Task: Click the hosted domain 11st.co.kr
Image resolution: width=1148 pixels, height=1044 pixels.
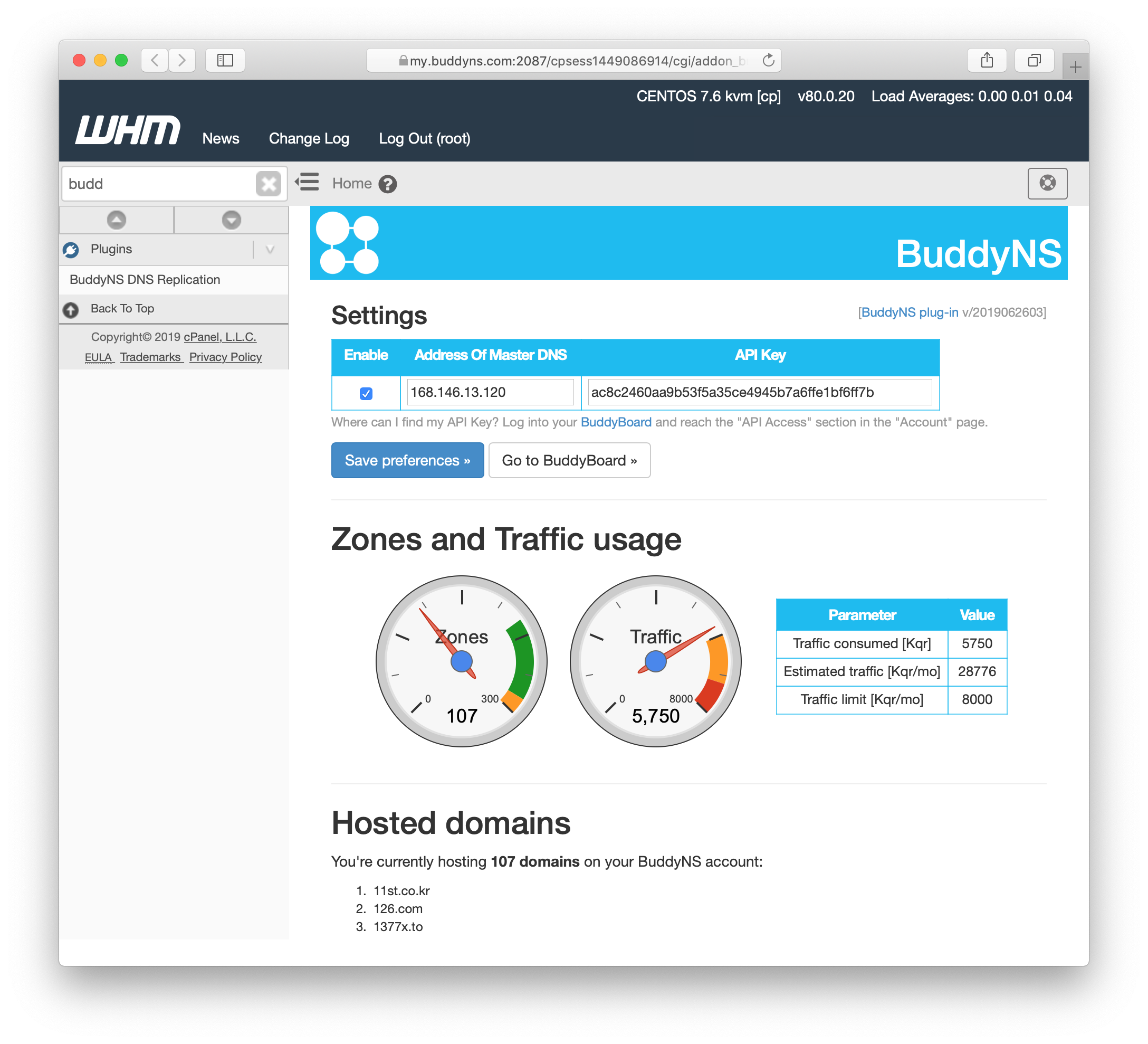Action: 401,891
